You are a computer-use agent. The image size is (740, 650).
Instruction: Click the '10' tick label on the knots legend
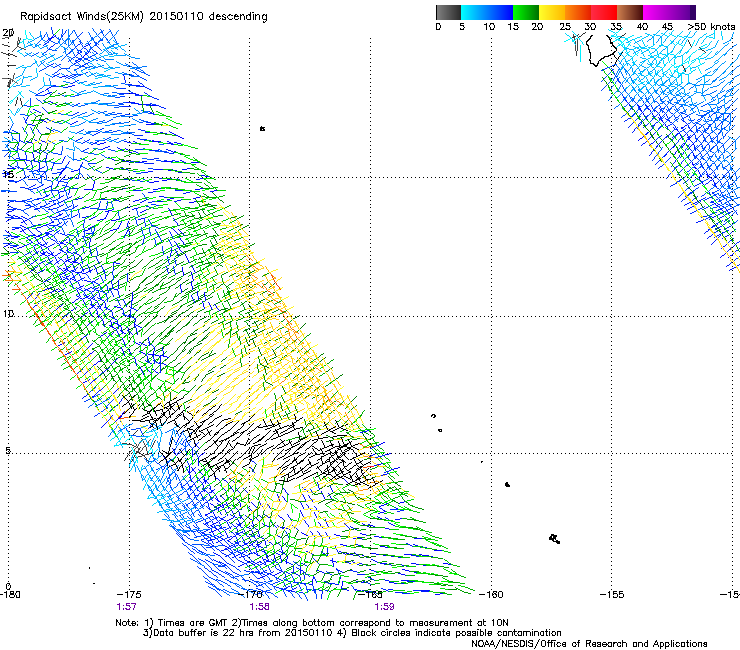pos(489,26)
